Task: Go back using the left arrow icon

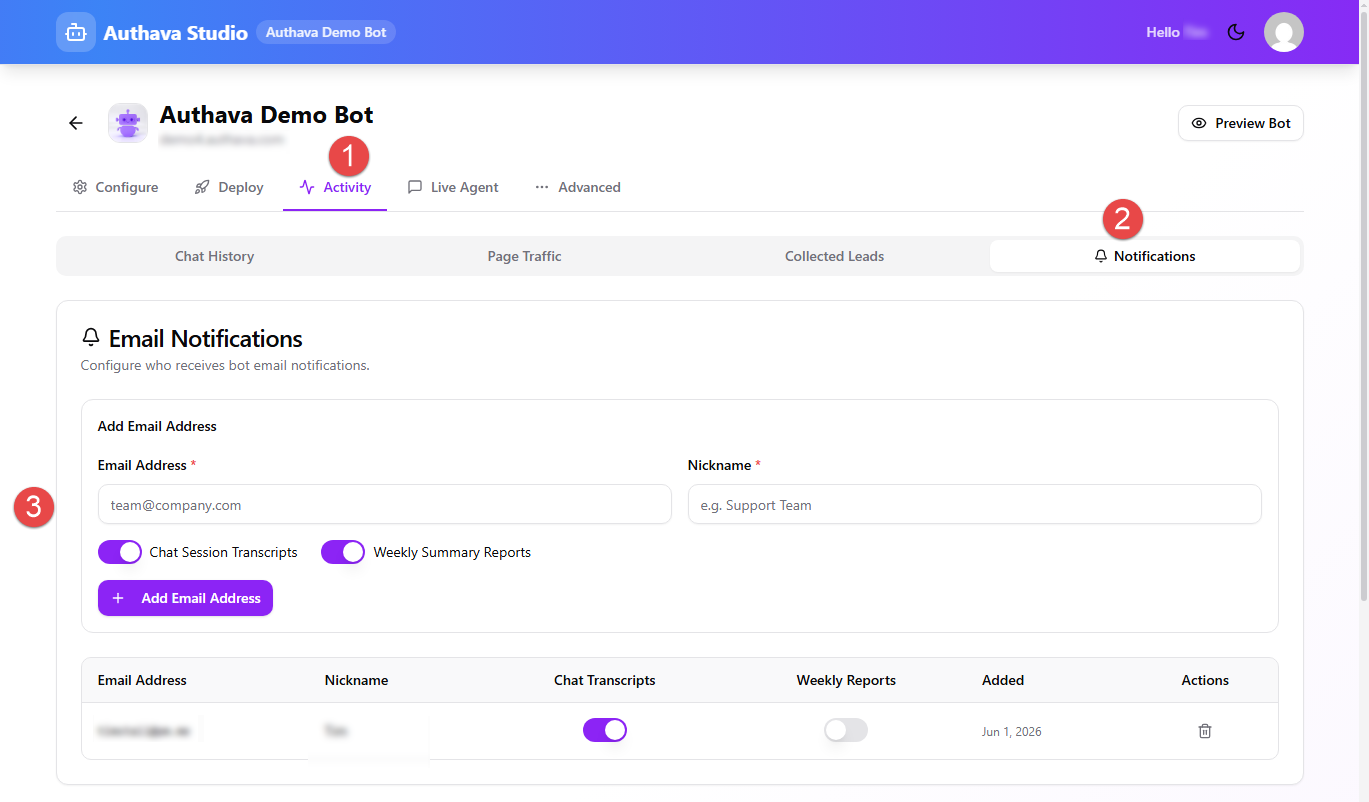Action: tap(76, 123)
